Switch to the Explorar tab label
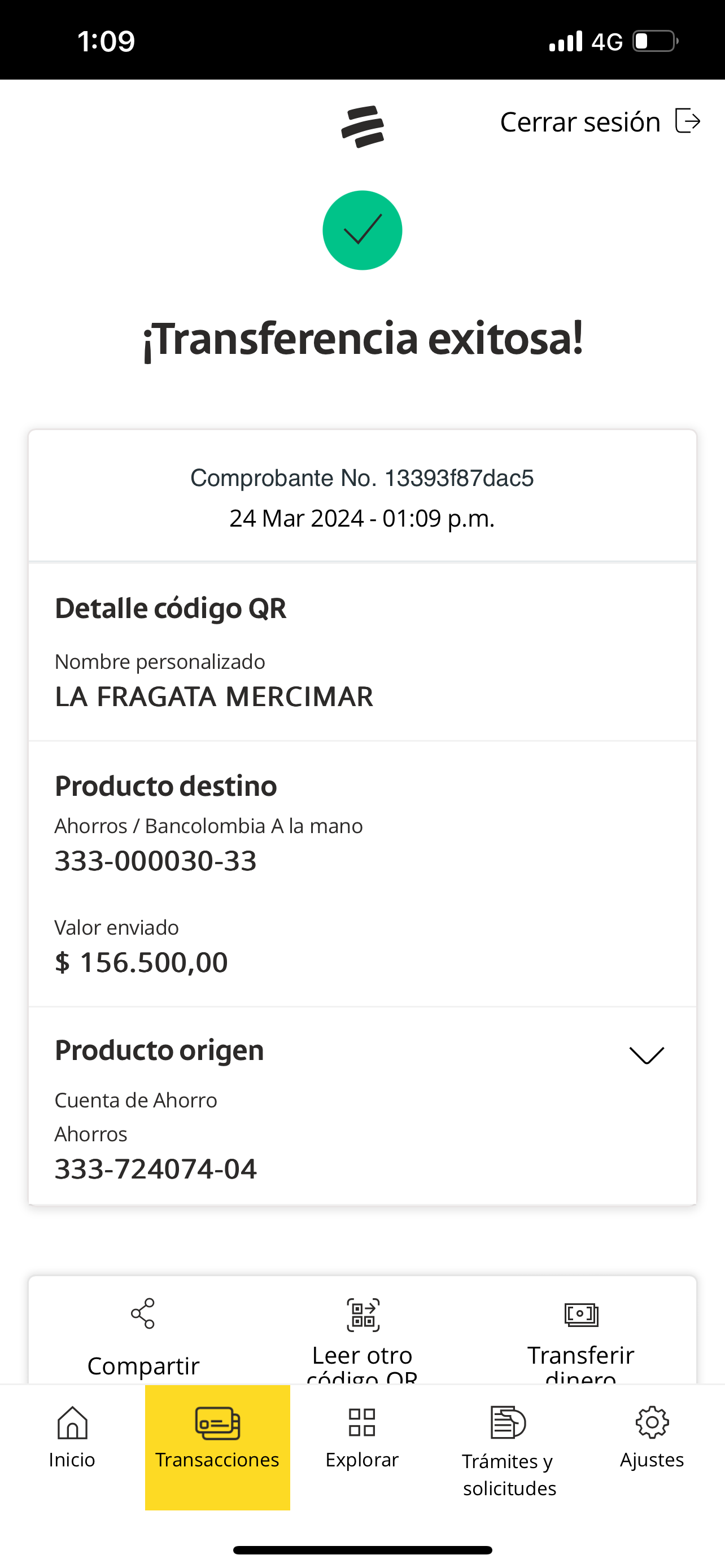 pyautogui.click(x=362, y=1460)
